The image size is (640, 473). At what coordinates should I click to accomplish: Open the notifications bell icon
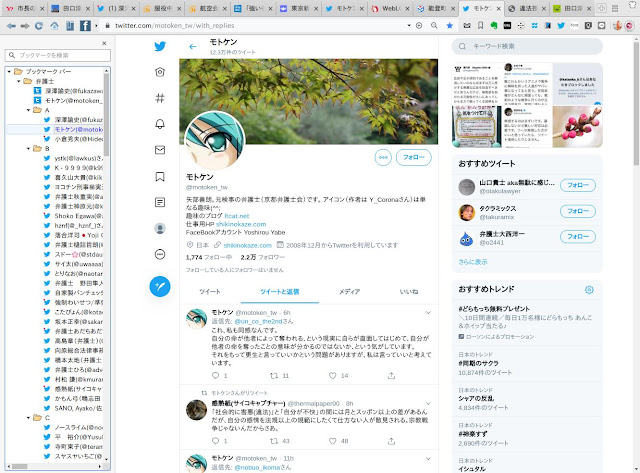tap(160, 124)
